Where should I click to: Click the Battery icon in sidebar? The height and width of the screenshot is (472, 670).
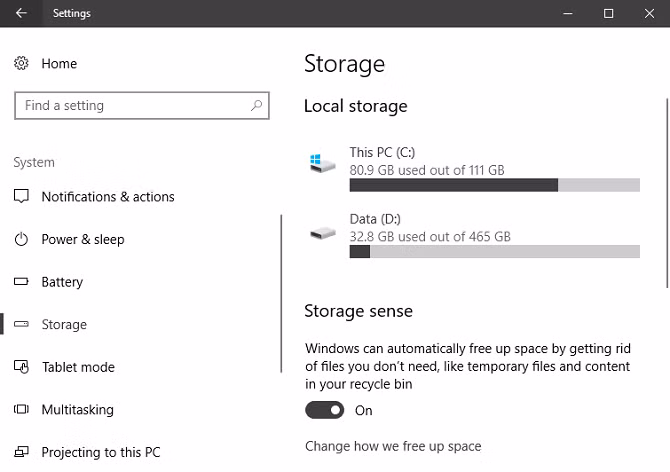22,282
